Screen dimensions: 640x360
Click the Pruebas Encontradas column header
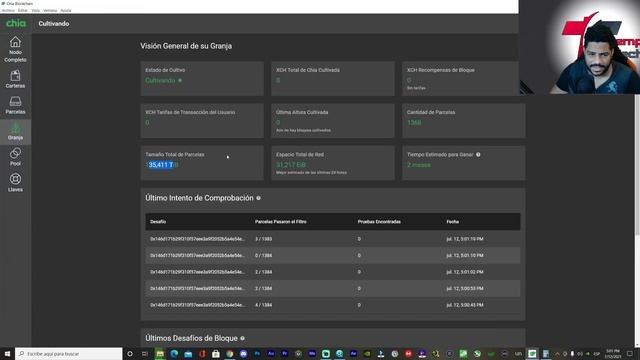tap(379, 222)
